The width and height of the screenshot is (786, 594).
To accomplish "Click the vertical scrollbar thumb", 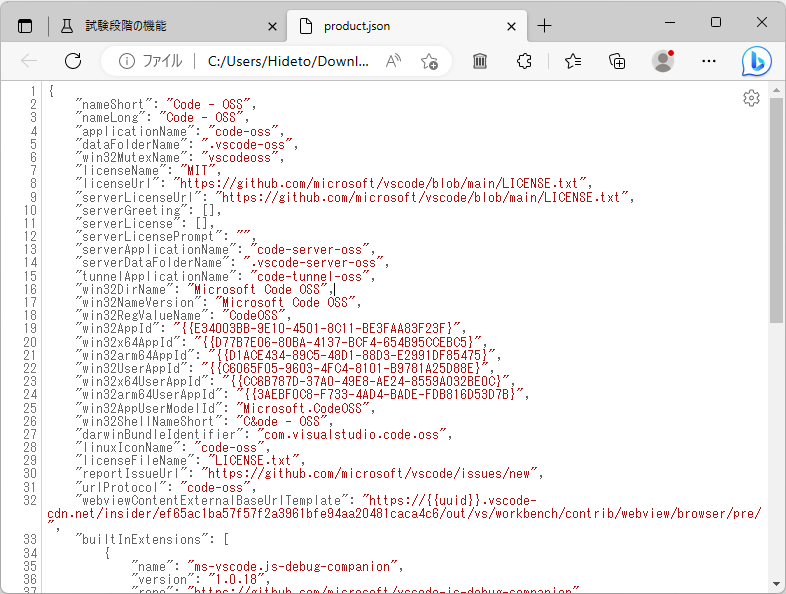I will coord(776,211).
